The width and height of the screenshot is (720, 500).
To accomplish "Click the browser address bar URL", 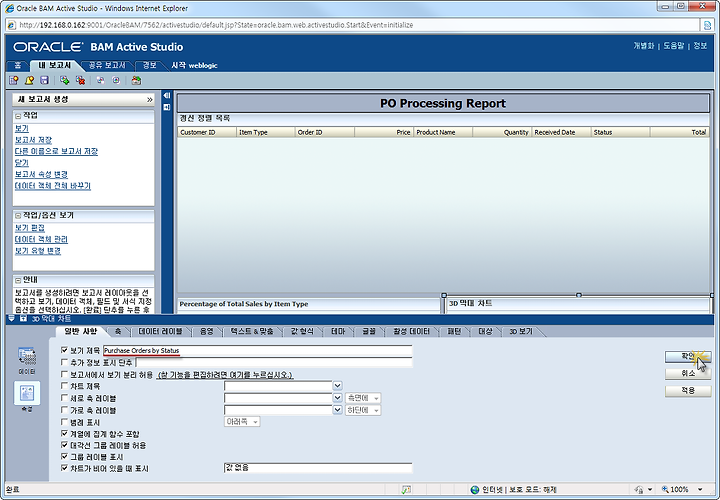I will click(216, 25).
